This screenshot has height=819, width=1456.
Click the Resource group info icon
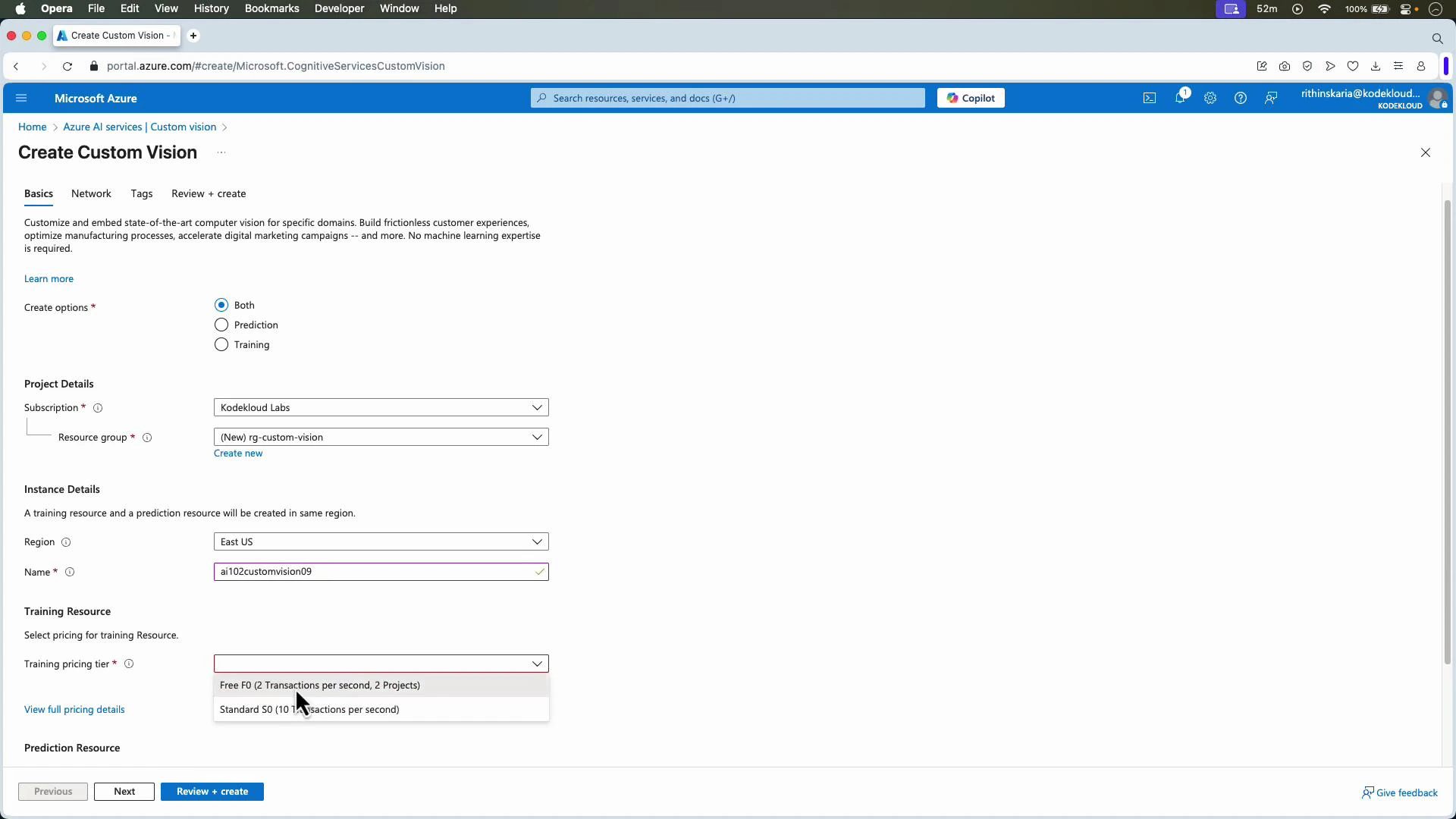[x=147, y=438]
